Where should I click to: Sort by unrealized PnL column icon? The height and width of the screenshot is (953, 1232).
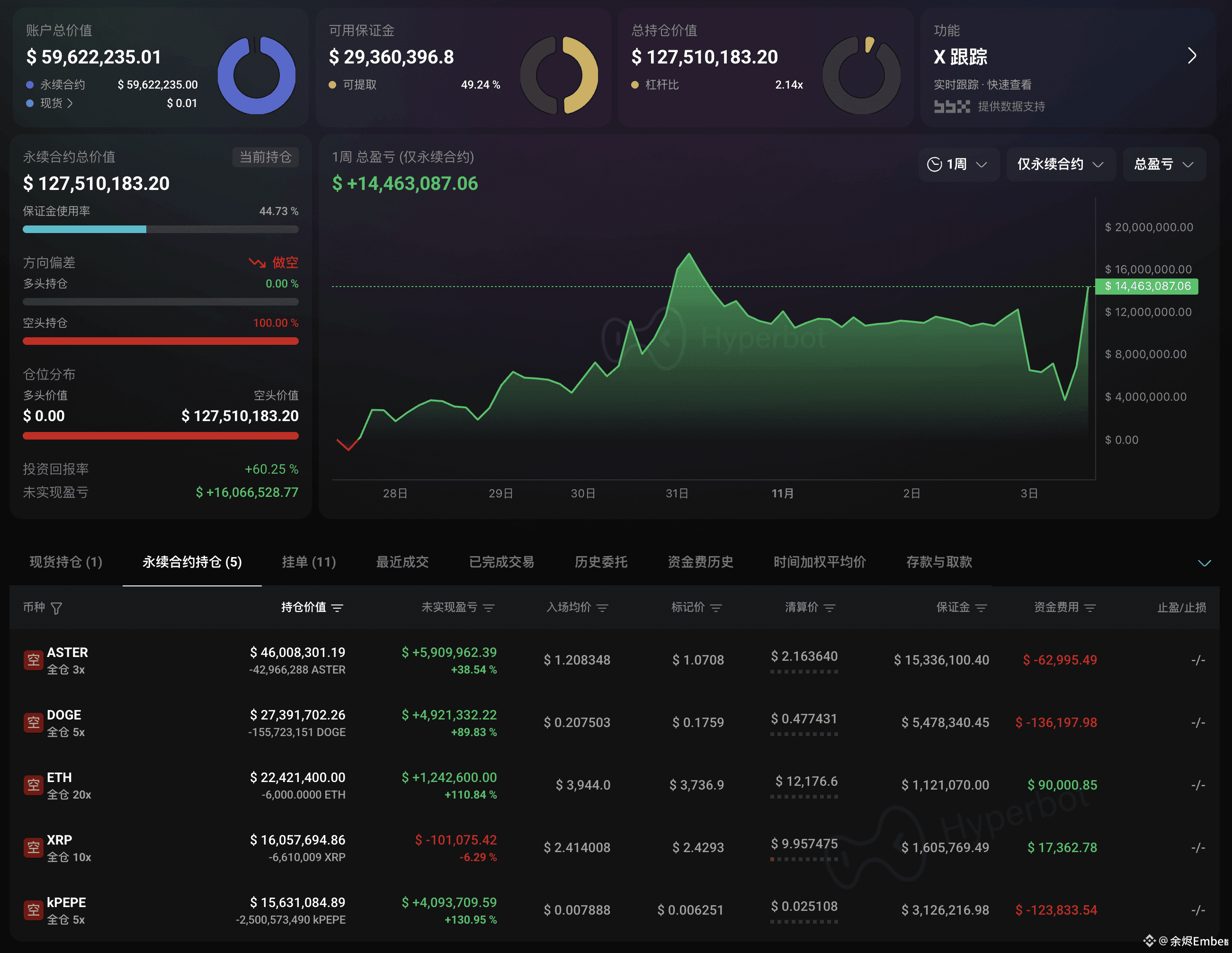(489, 608)
